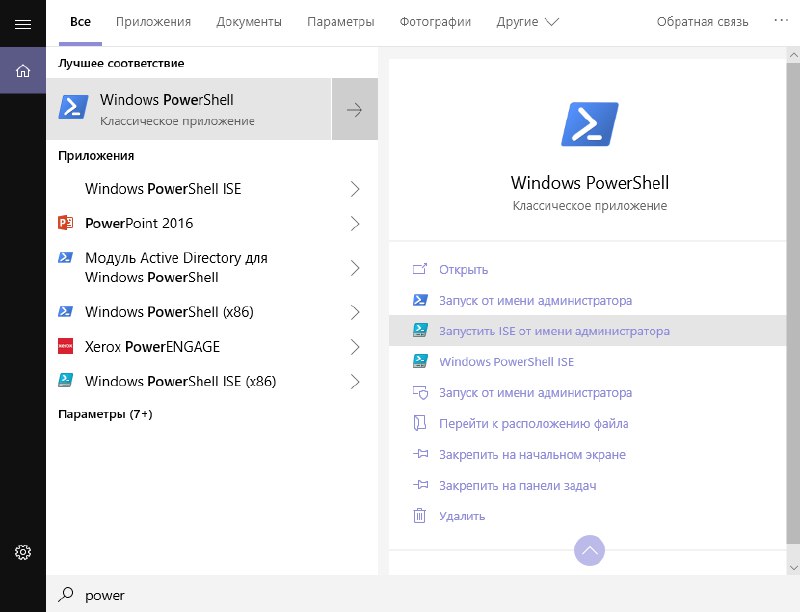
Task: Open search settings gear icon
Action: point(23,552)
